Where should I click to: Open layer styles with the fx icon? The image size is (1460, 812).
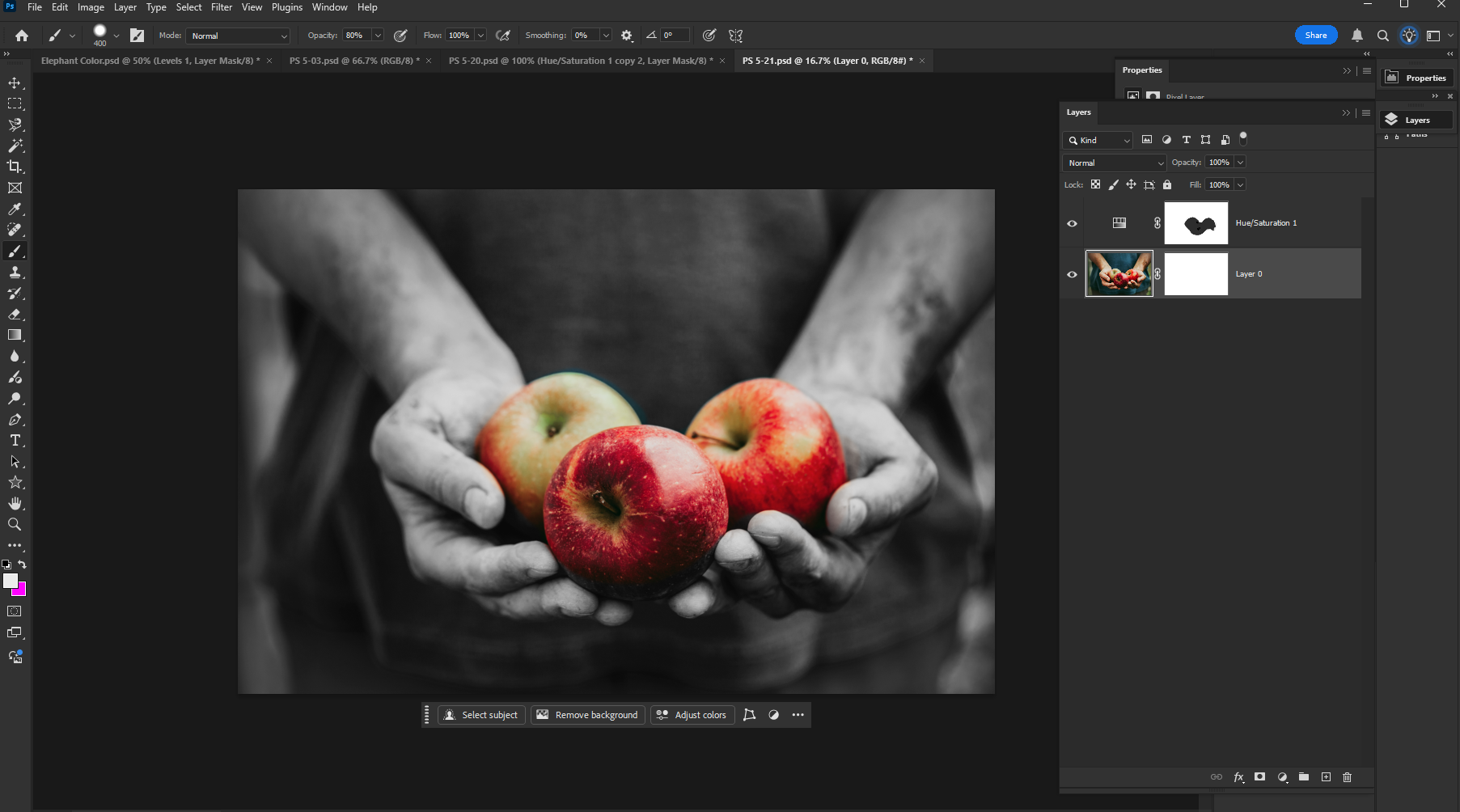(x=1238, y=777)
